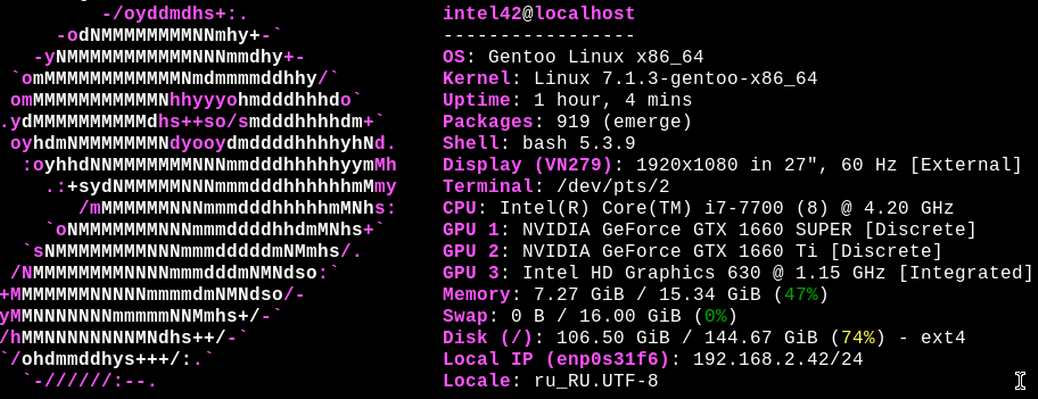
Task: Select GPU 3 Intel HD Graphics 630 line
Action: pyautogui.click(x=738, y=273)
